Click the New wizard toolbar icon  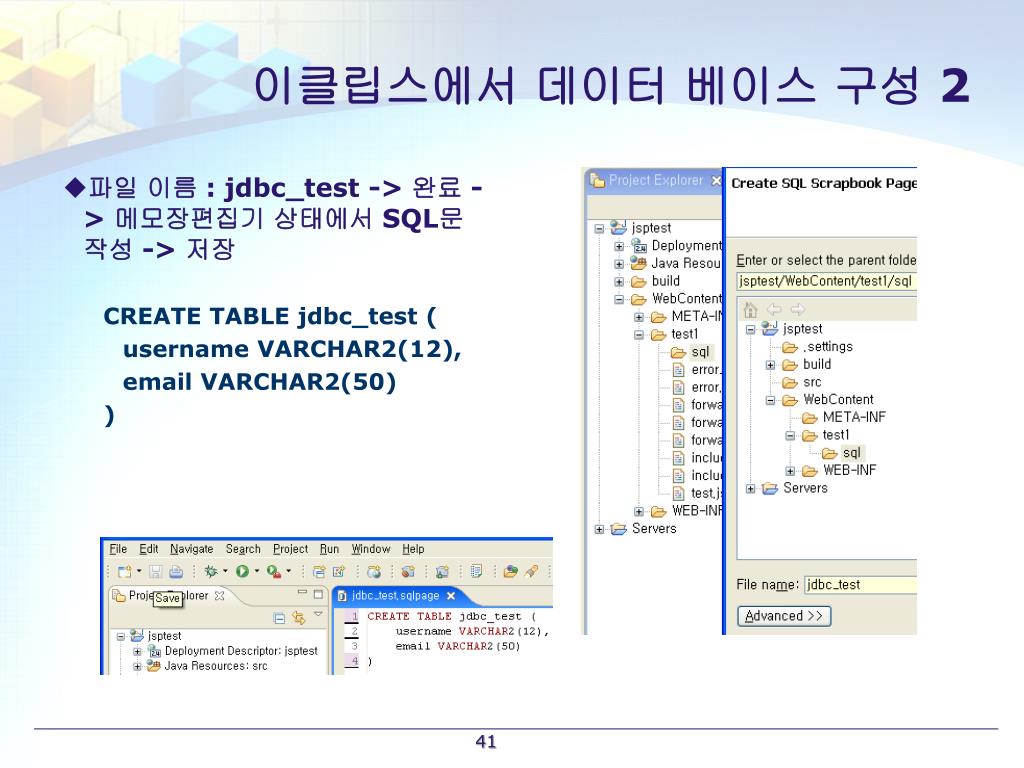[124, 571]
